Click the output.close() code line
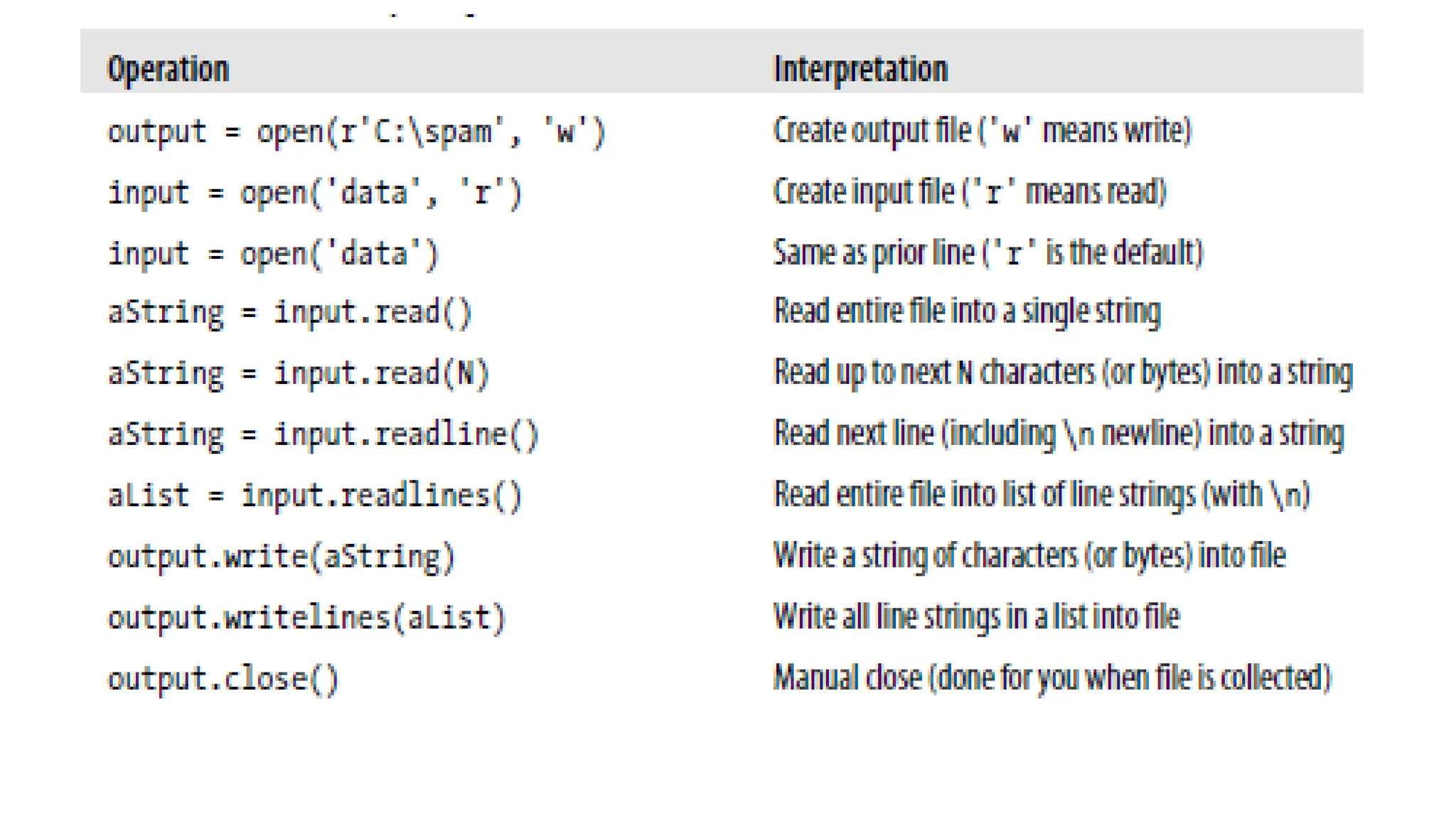1456x819 pixels. click(x=223, y=679)
